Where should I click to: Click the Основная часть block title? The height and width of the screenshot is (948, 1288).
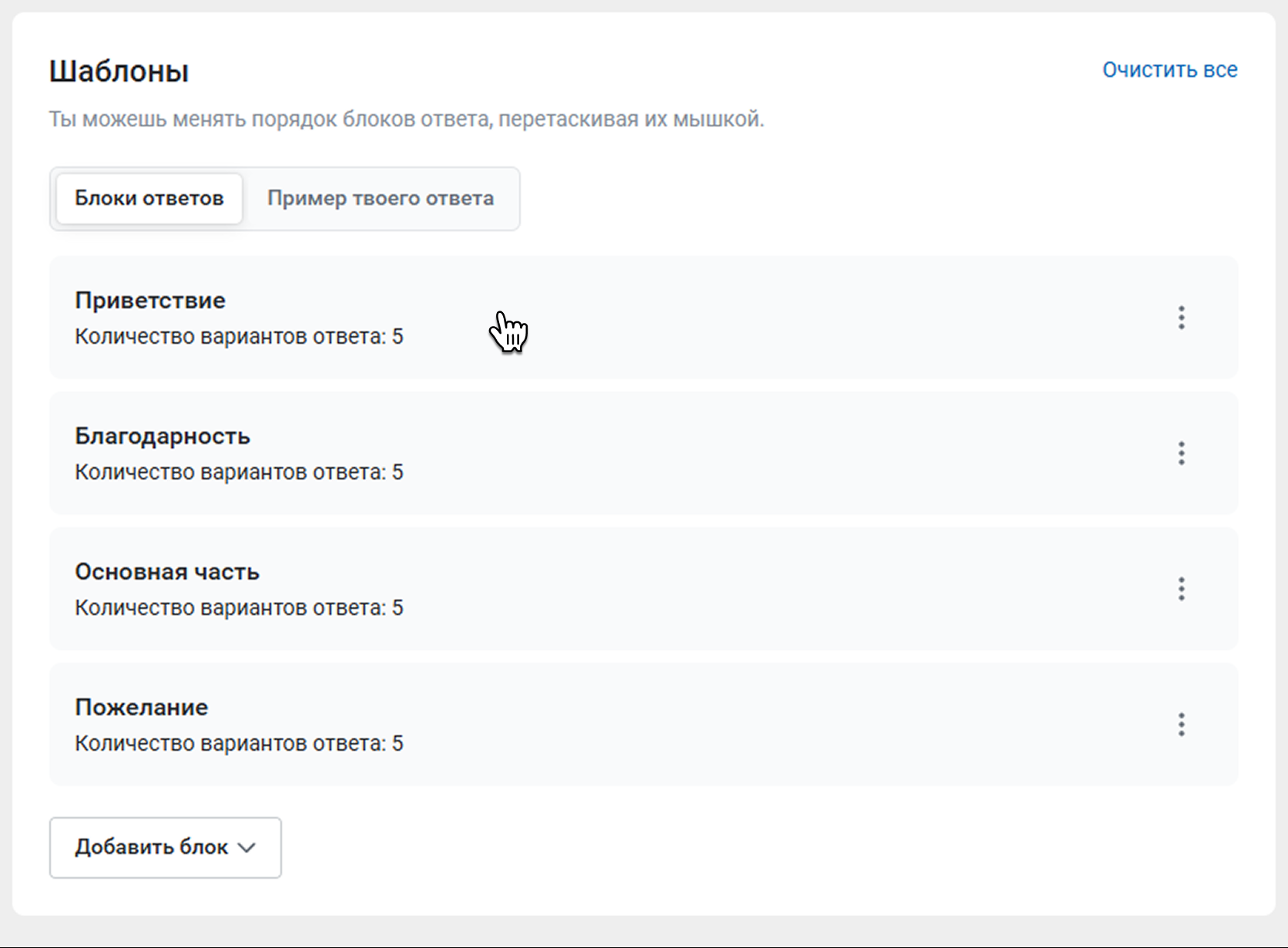tap(167, 572)
